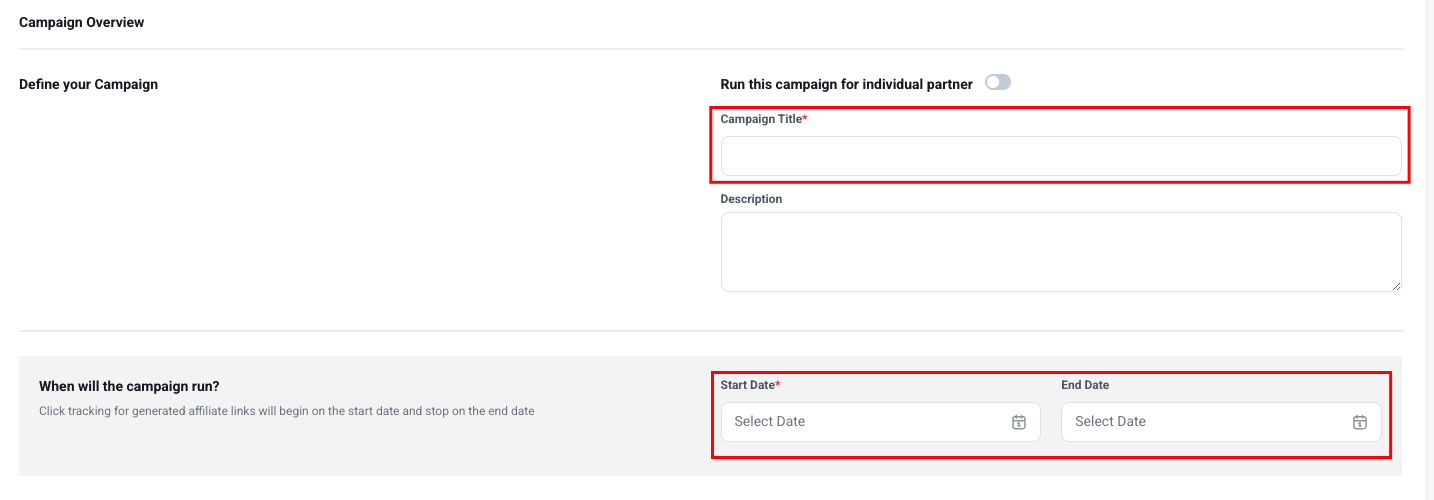Click the Campaign Title input field
This screenshot has height=500, width=1434.
[1060, 156]
